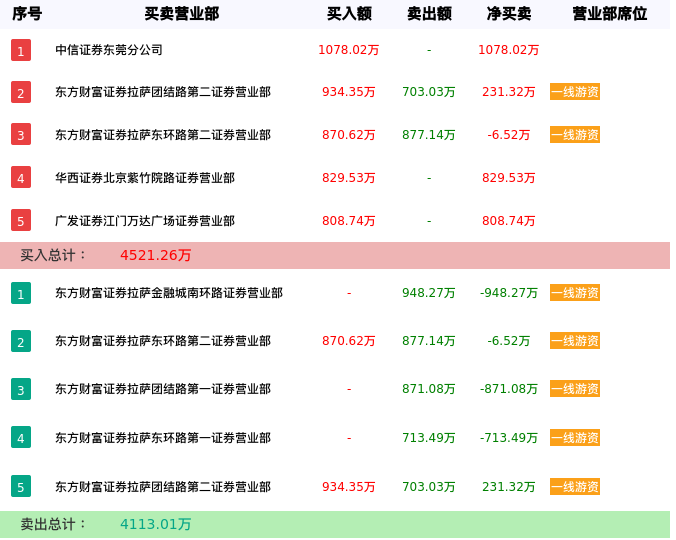Click the 买入总计 4521.26万 total row
Screen dimensions: 676x540
click(155, 255)
